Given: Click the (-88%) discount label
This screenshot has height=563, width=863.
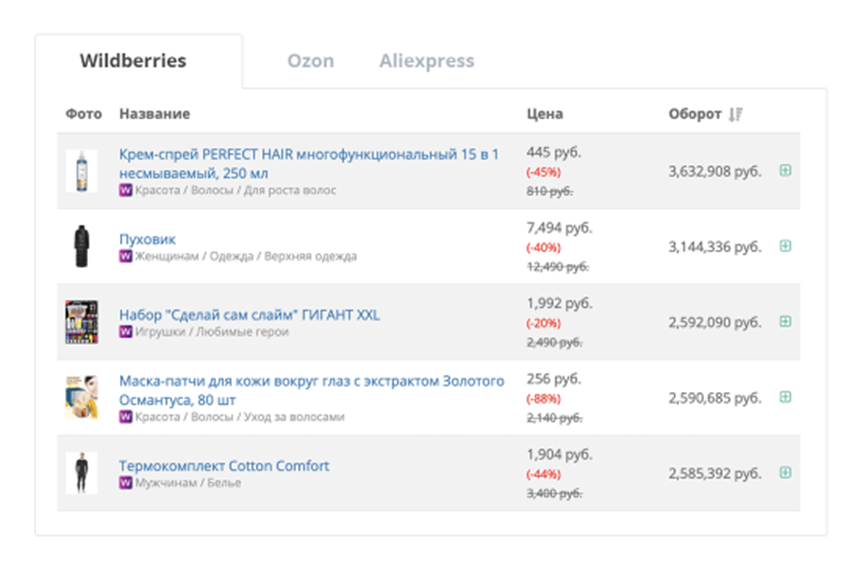Looking at the screenshot, I should pos(543,398).
